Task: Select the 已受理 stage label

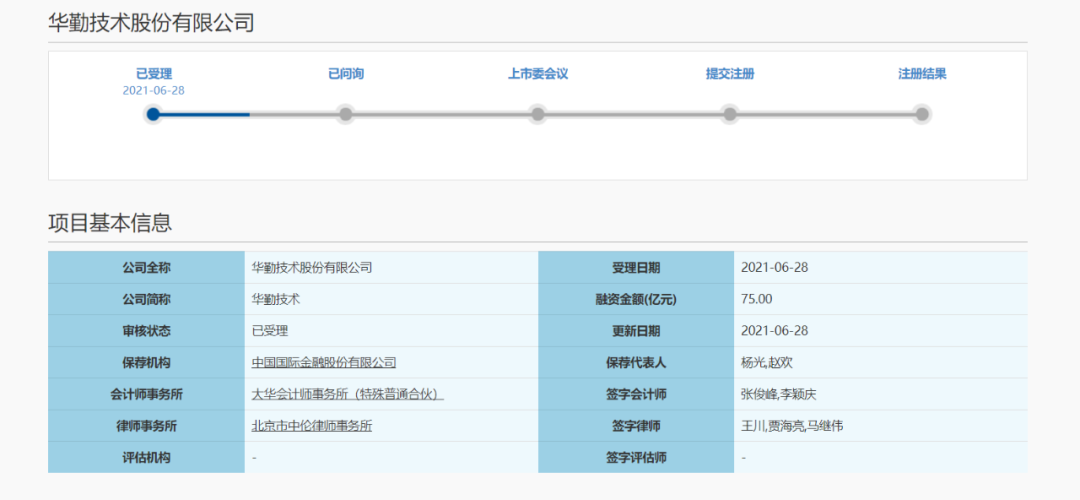Action: tap(153, 74)
